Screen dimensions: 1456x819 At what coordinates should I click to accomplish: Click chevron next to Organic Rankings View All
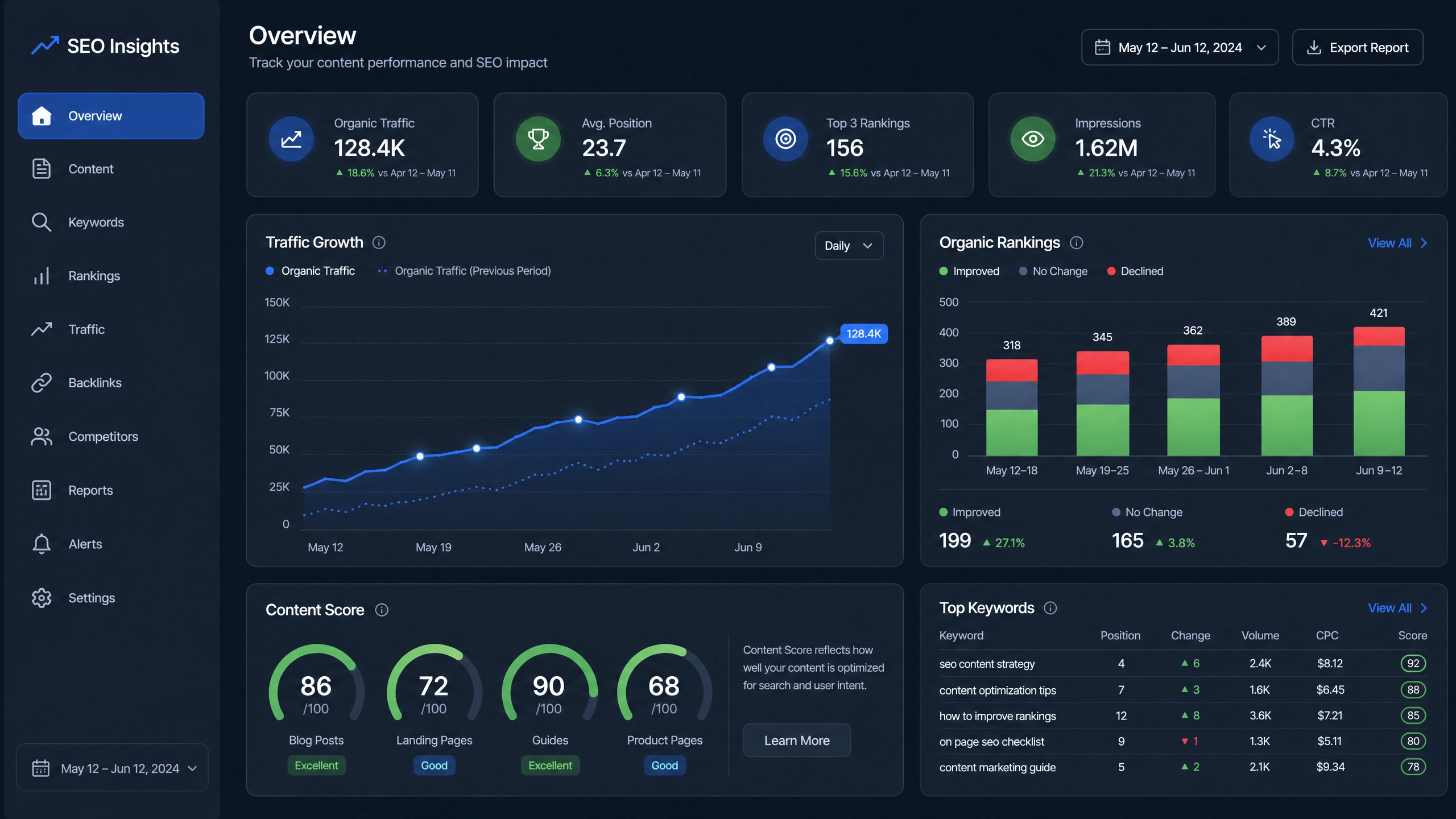(x=1424, y=243)
